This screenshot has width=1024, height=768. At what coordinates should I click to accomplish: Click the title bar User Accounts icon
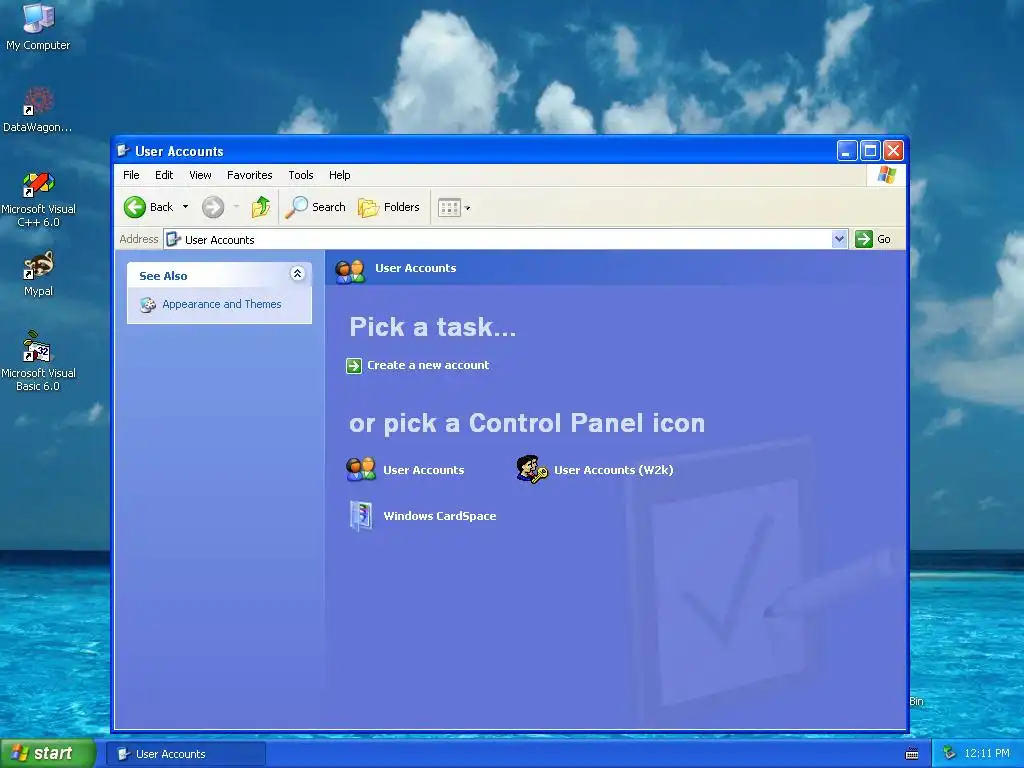click(123, 151)
